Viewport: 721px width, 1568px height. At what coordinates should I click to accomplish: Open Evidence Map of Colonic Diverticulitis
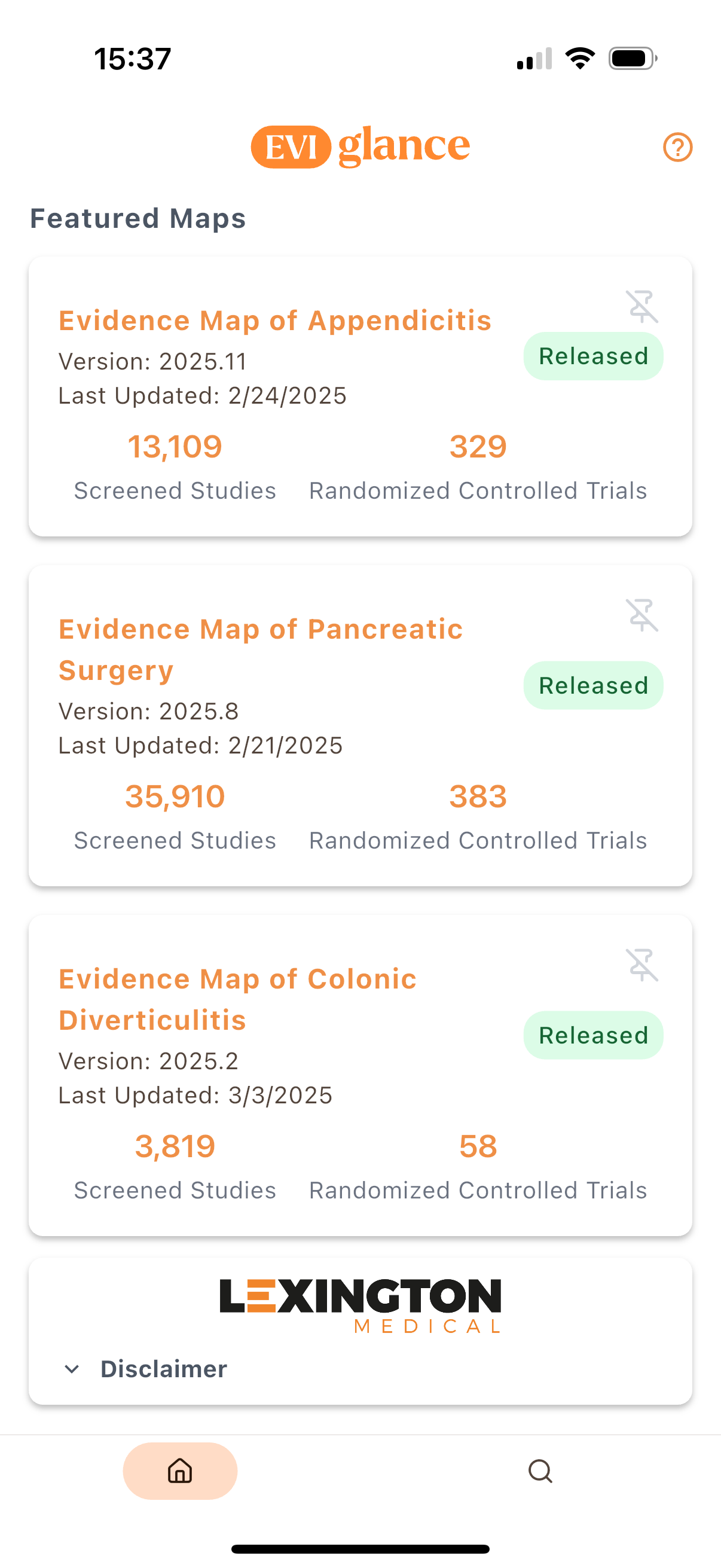(237, 999)
